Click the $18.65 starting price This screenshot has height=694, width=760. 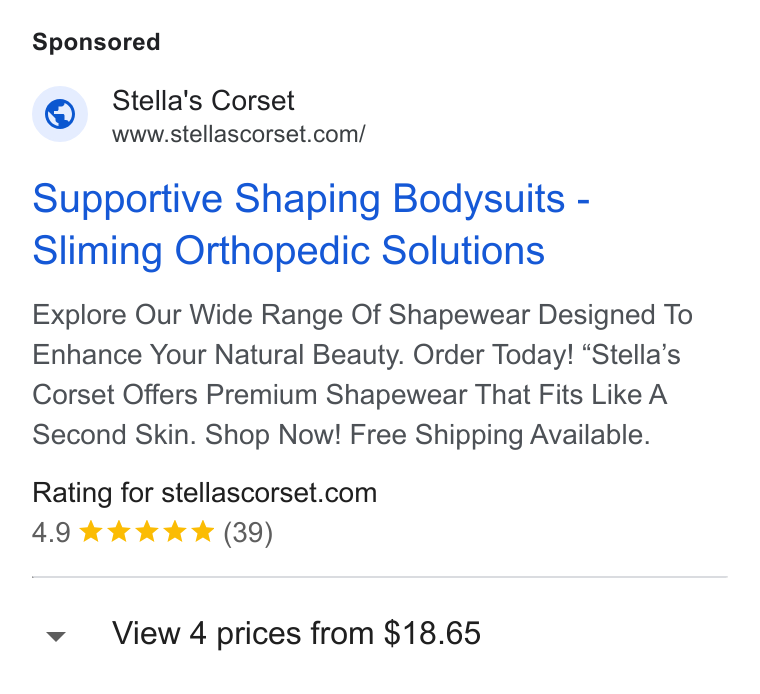pyautogui.click(x=432, y=633)
